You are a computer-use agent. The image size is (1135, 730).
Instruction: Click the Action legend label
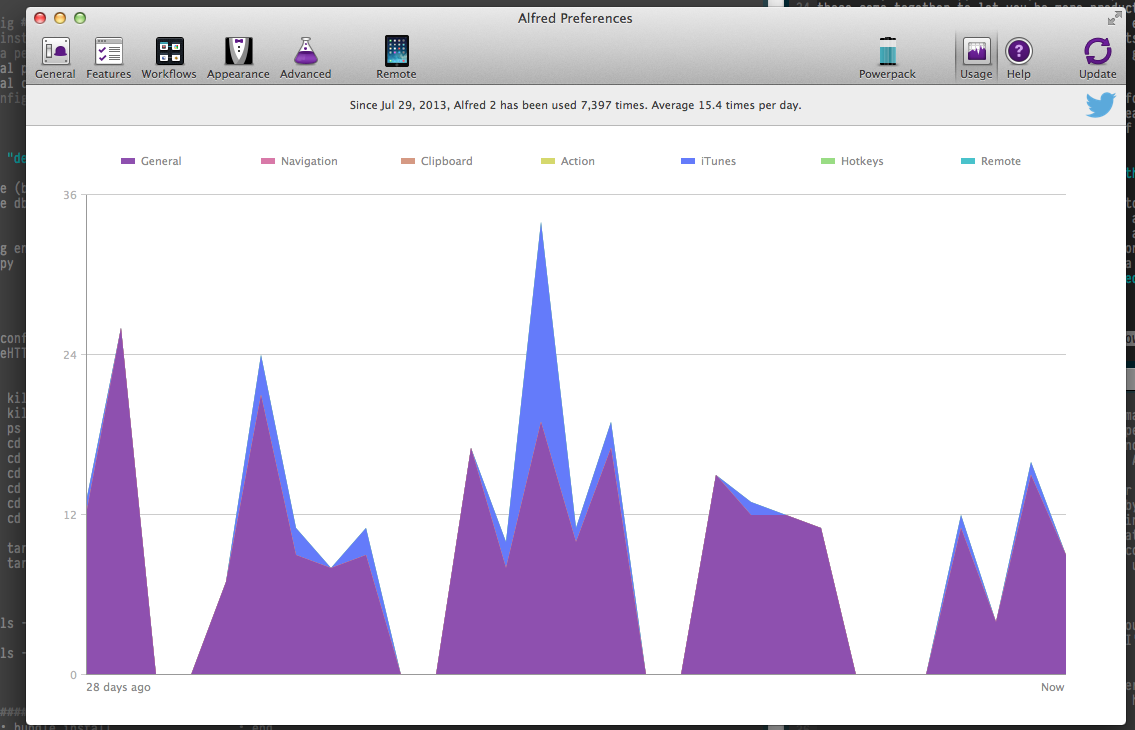point(578,161)
